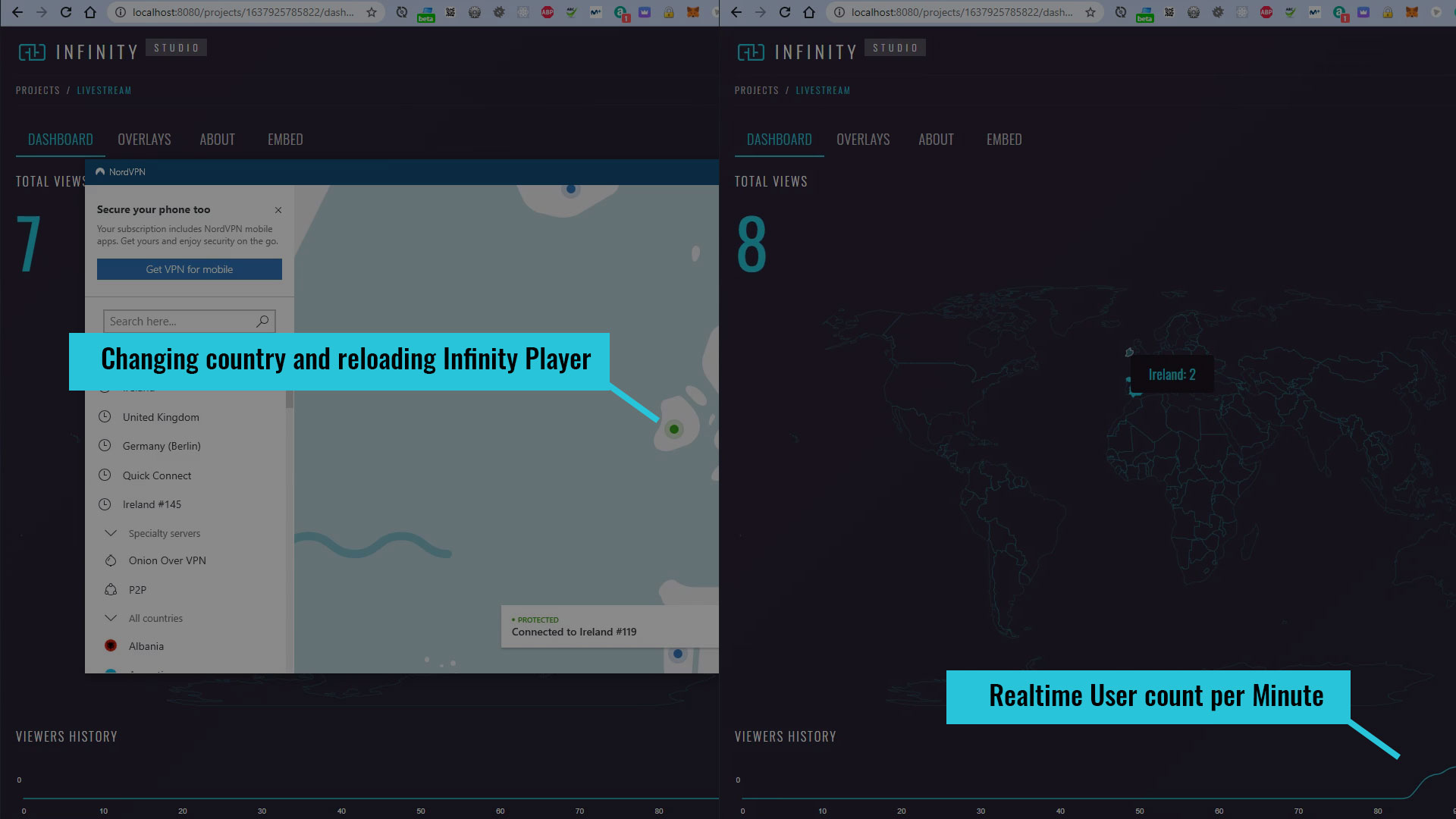Open the Livestream breadcrumb link in right window
Screen dimensions: 1456x819
(822, 90)
